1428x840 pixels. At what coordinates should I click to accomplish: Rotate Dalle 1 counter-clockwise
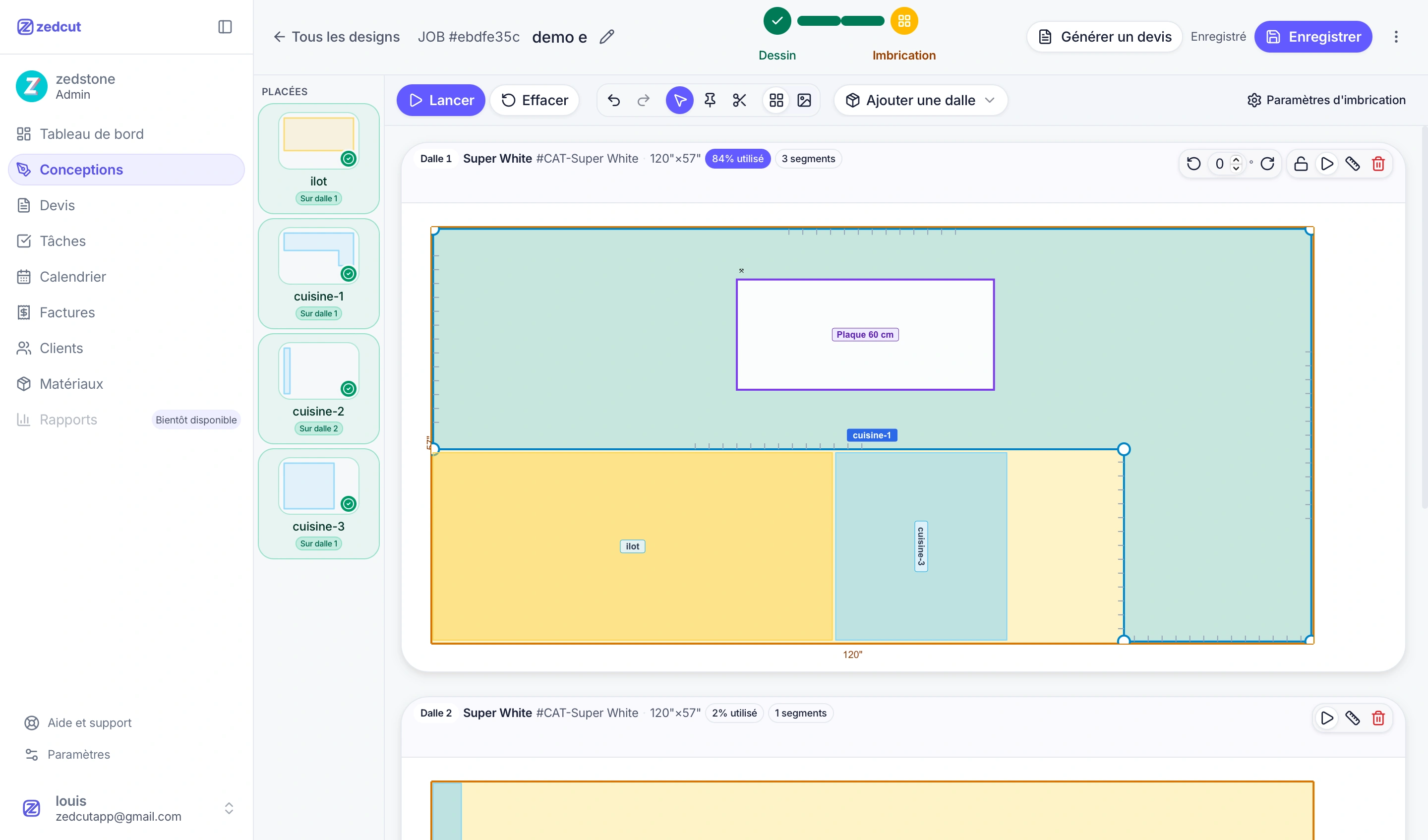1193,164
